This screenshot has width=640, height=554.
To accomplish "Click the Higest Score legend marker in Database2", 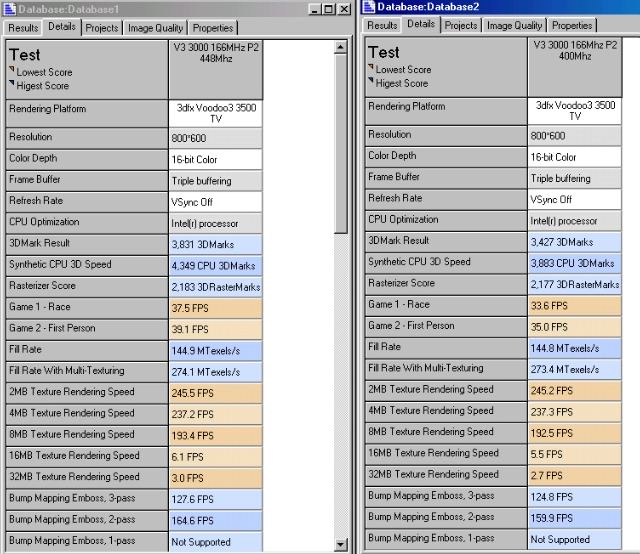I will pyautogui.click(x=371, y=82).
